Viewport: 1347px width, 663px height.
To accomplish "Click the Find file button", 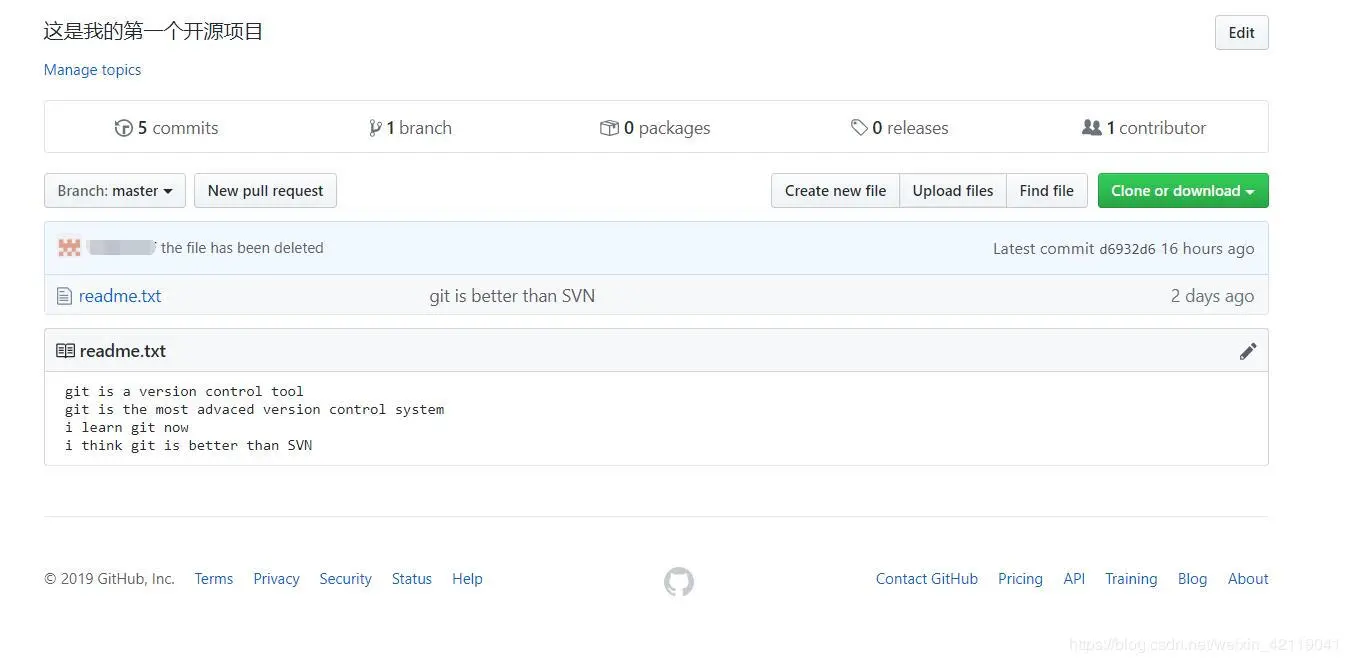I will coord(1047,191).
